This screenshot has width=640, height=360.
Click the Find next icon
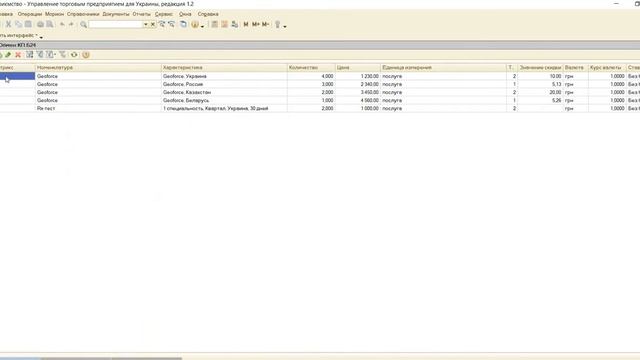point(162,24)
